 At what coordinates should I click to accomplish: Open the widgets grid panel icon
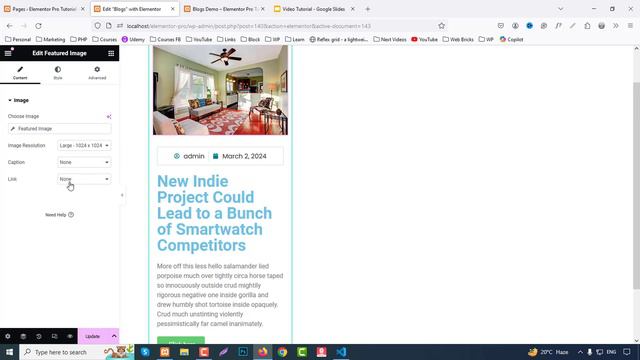[x=111, y=53]
